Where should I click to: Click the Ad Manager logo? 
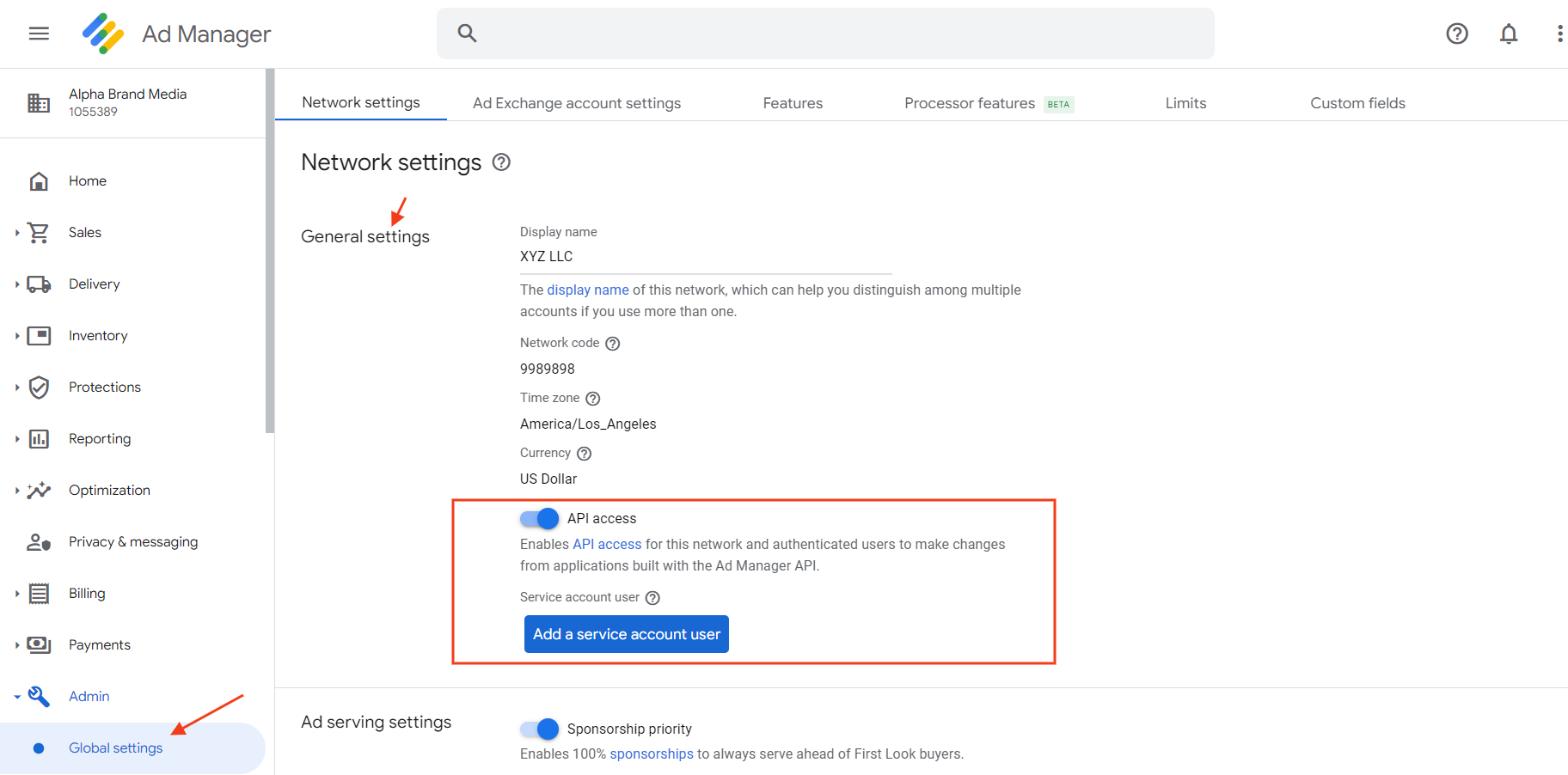[103, 34]
